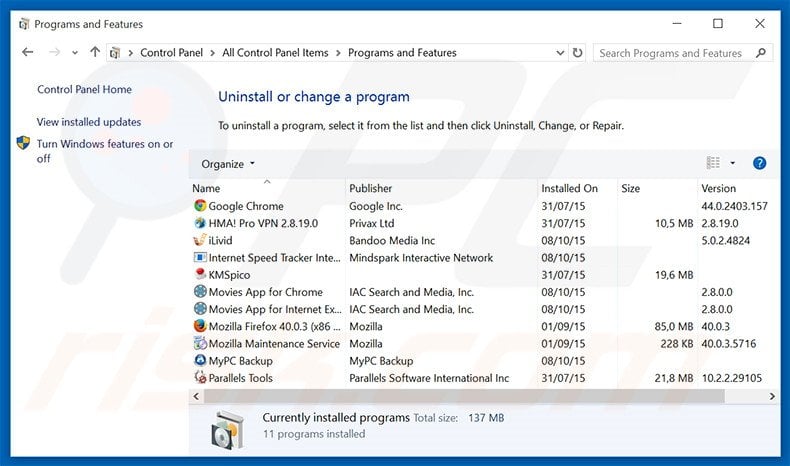790x466 pixels.
Task: Select the Mozilla Firefox icon in list
Action: [x=200, y=326]
